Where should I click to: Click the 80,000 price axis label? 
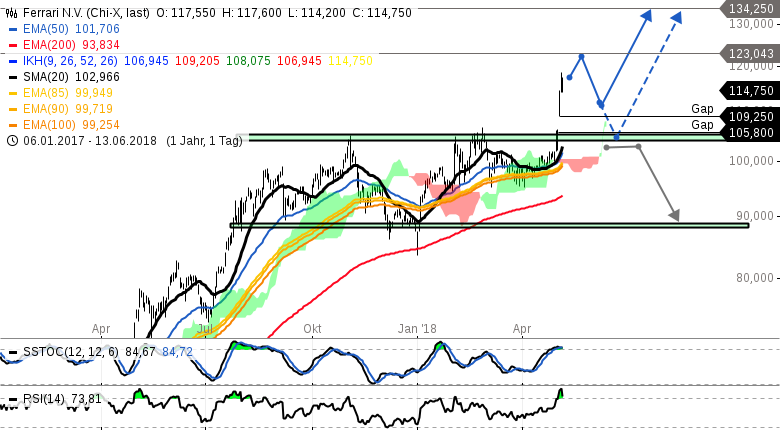(756, 278)
